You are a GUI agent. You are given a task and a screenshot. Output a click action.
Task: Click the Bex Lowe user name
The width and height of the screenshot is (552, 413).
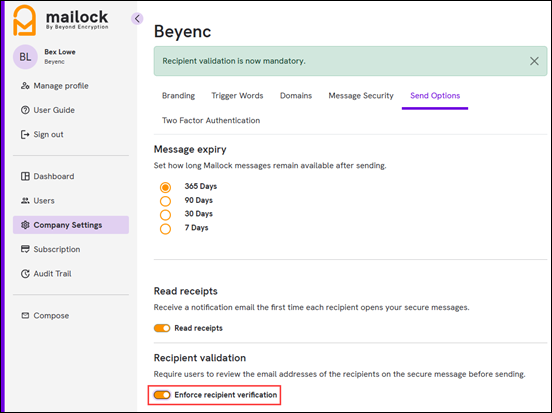60,52
